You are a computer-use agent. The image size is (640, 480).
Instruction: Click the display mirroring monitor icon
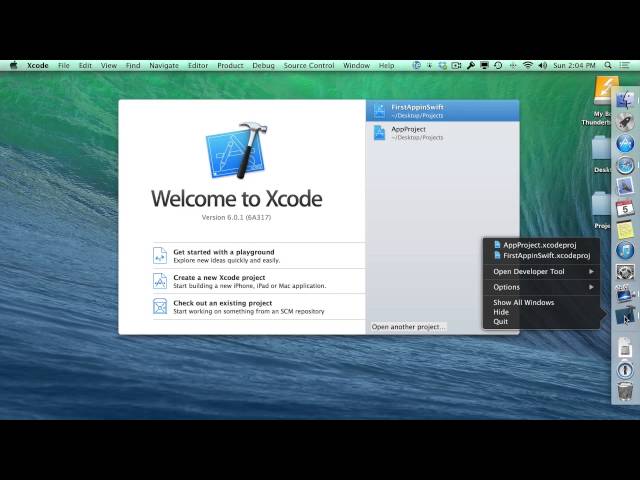(x=484, y=65)
